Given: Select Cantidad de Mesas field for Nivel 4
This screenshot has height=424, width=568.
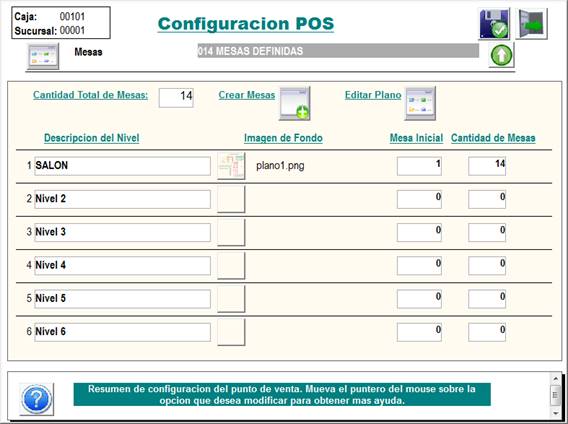Looking at the screenshot, I should coord(487,266).
